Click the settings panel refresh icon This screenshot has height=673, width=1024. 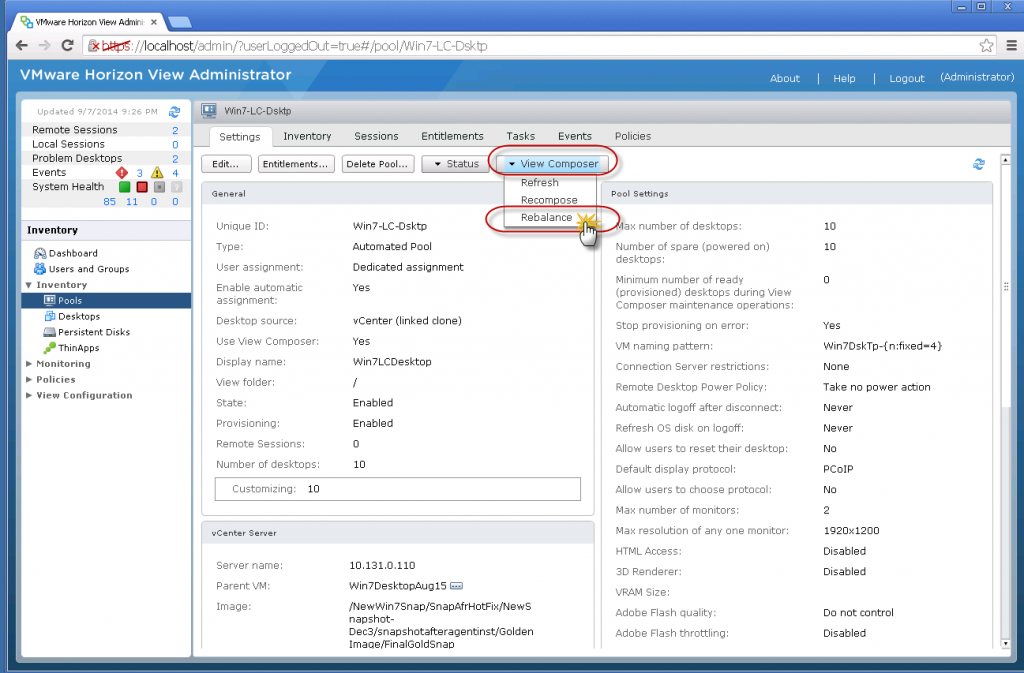[x=978, y=164]
